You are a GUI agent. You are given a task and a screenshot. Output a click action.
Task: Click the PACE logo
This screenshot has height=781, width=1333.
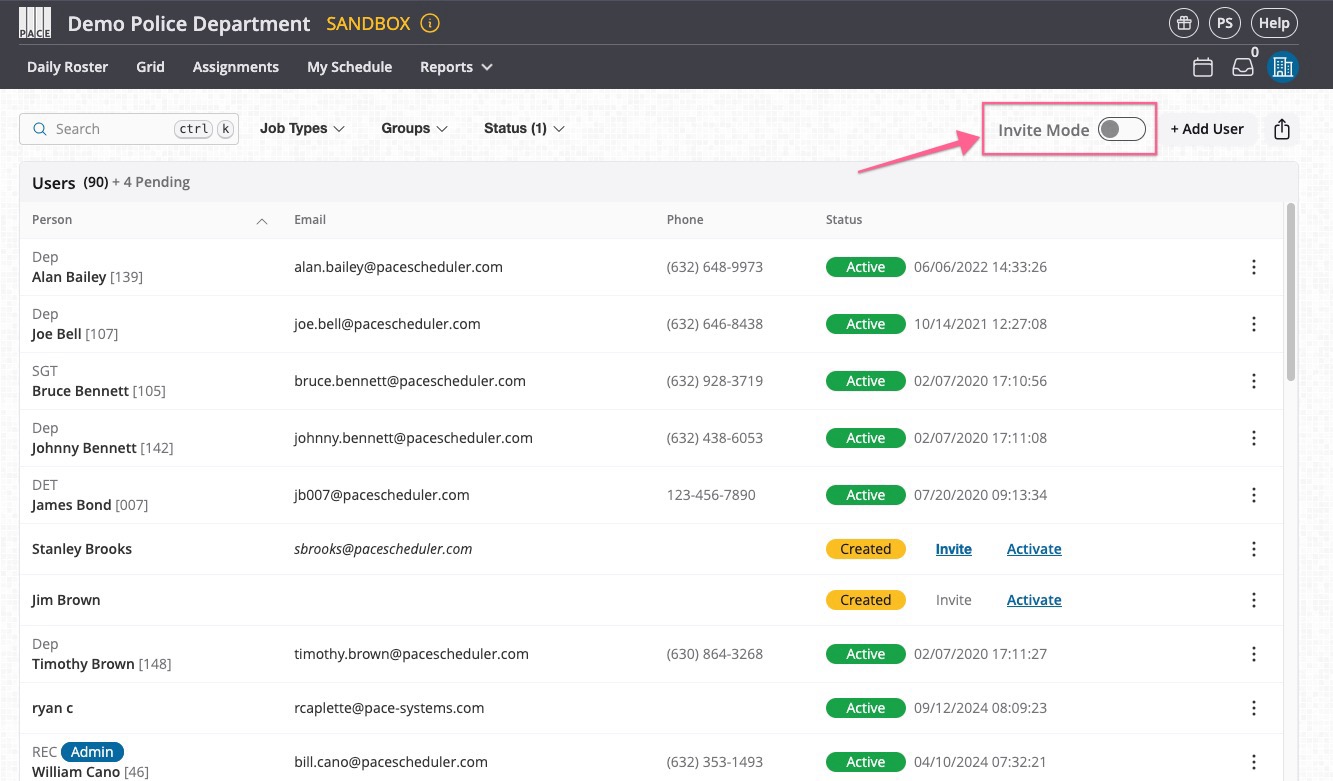click(35, 23)
